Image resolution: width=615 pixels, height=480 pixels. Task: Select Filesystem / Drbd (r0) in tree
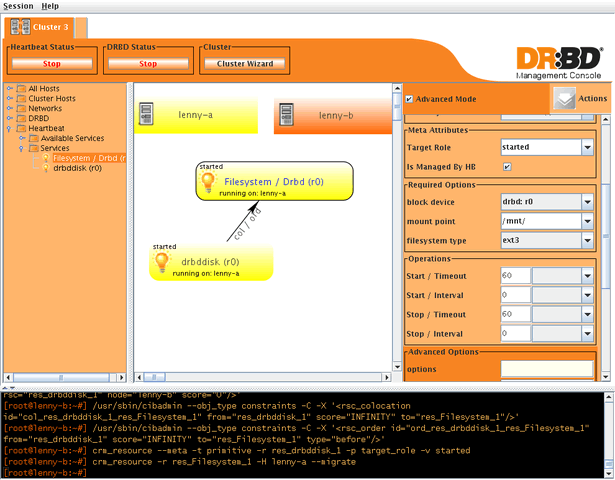point(89,158)
